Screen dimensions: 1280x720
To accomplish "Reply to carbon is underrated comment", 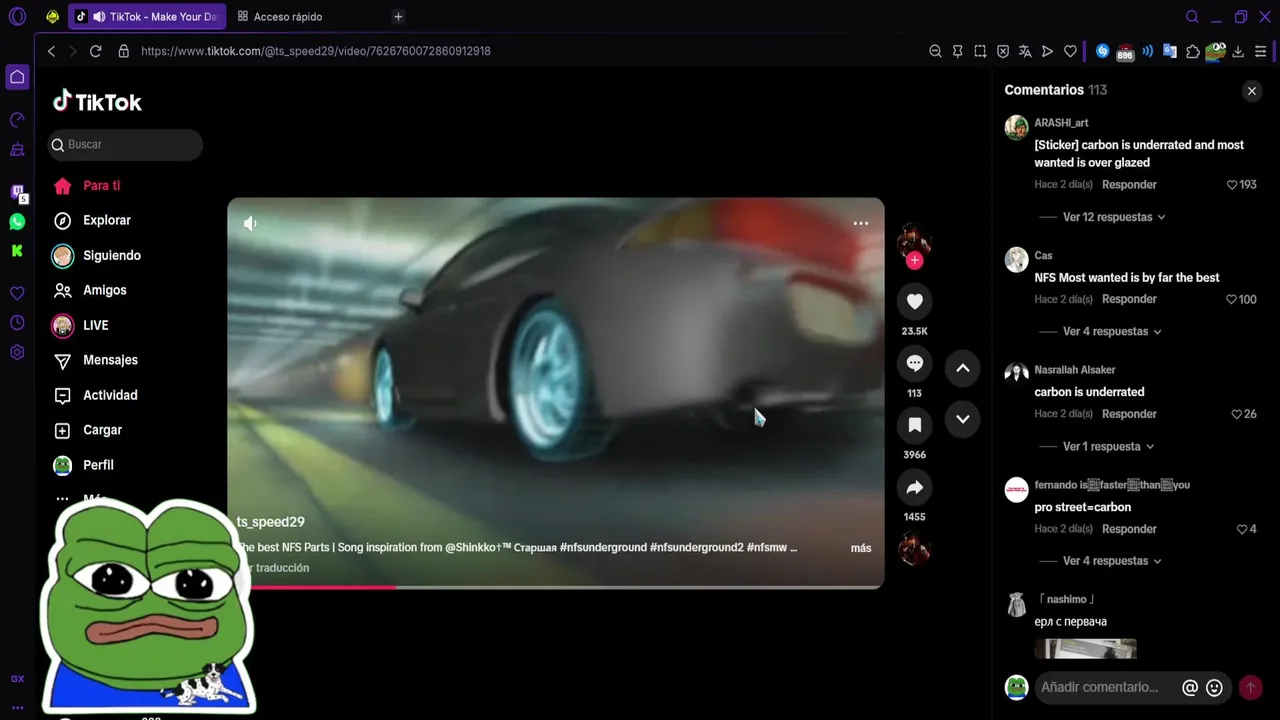I will point(1129,414).
